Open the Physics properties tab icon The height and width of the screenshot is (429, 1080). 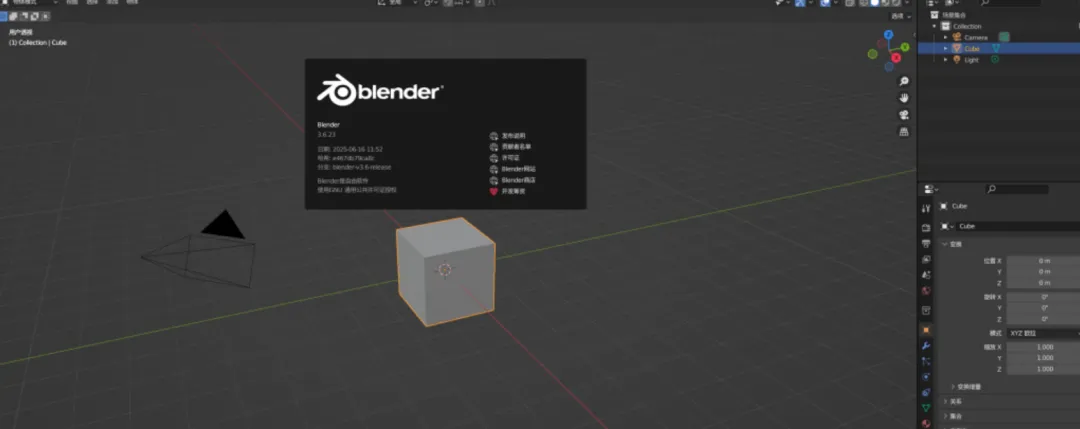926,377
